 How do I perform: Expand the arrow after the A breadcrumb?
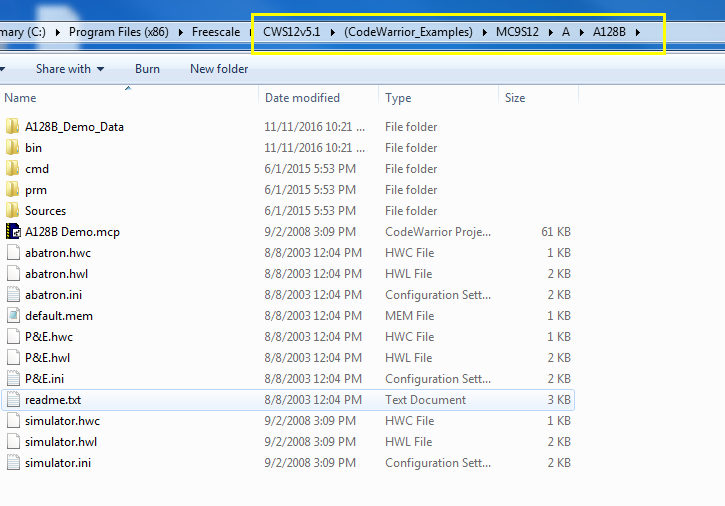pyautogui.click(x=582, y=32)
